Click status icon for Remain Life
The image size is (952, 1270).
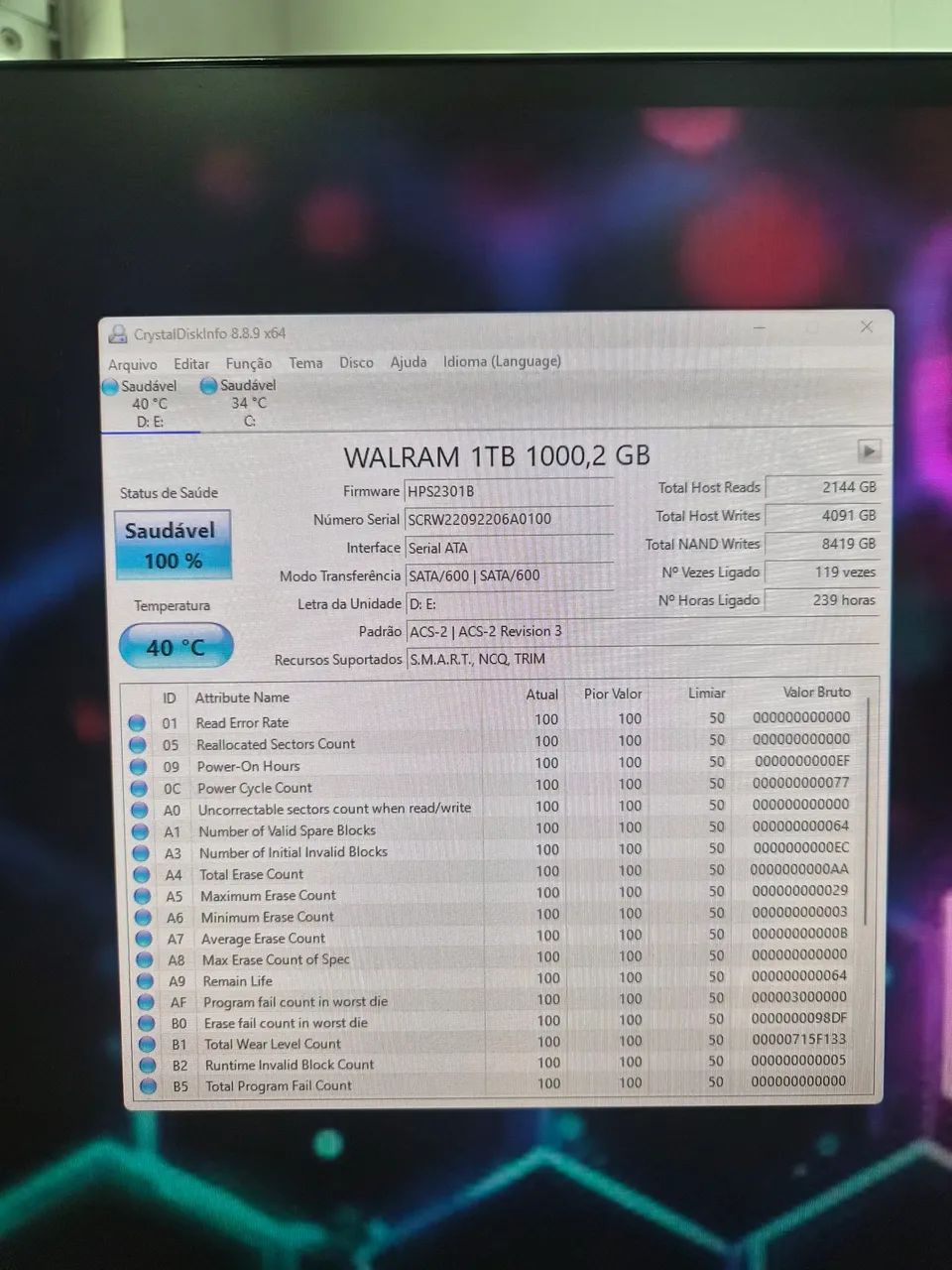click(145, 981)
